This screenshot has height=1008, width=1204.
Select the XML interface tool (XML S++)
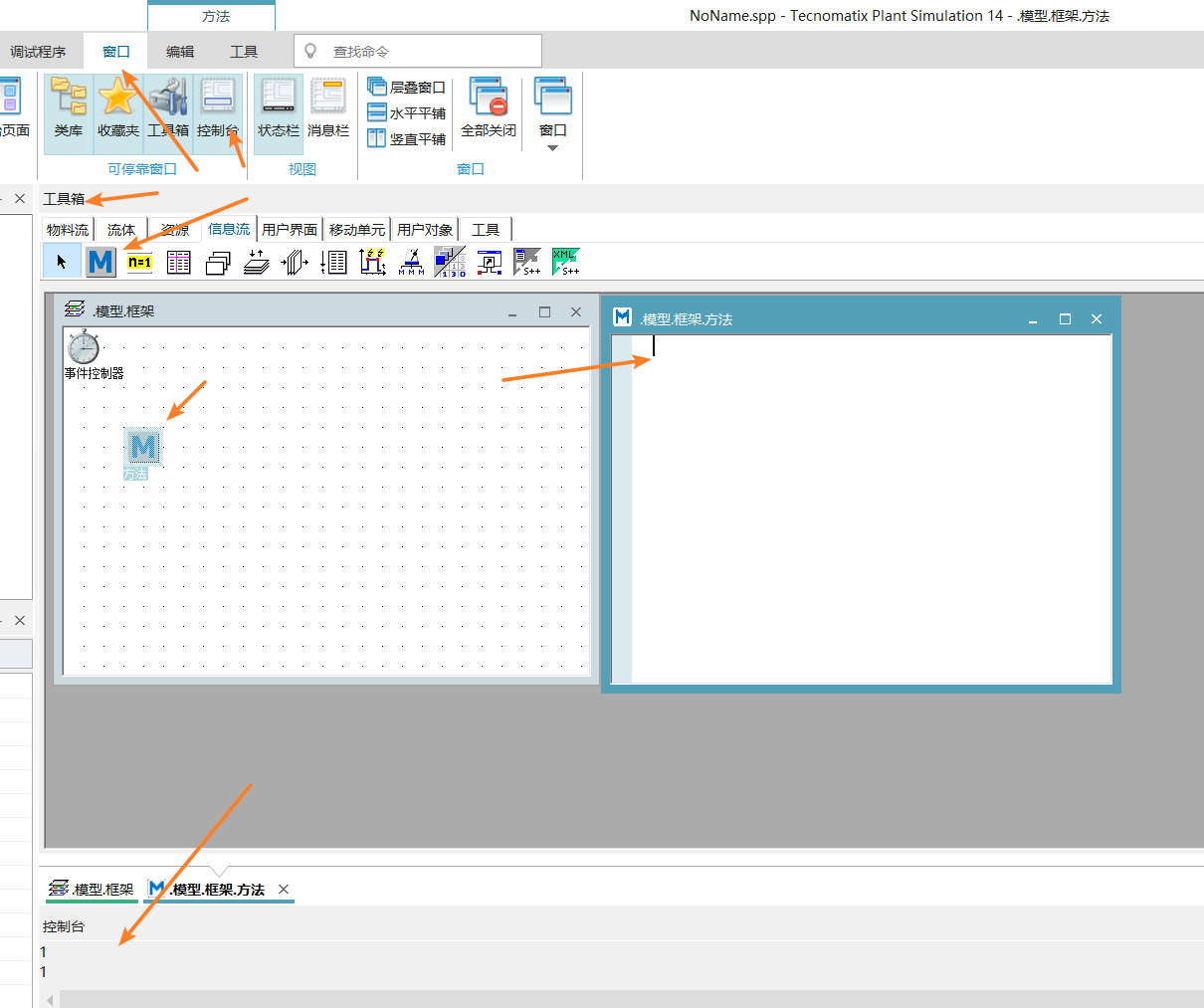[x=566, y=261]
